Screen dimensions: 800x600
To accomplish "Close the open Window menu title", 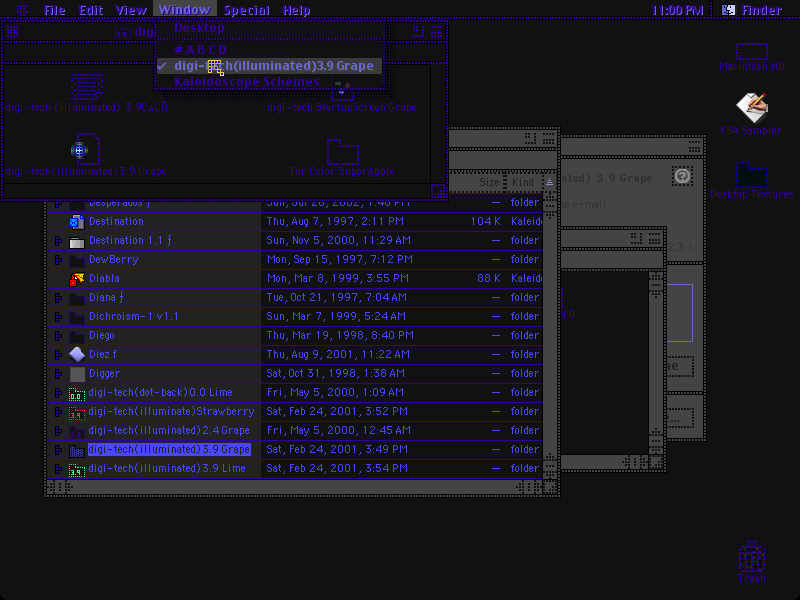I will tap(184, 9).
